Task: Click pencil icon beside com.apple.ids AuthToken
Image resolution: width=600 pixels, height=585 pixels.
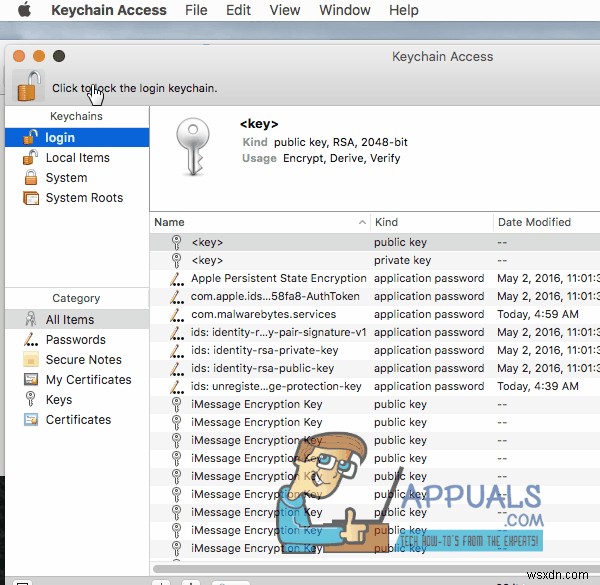Action: click(x=176, y=297)
